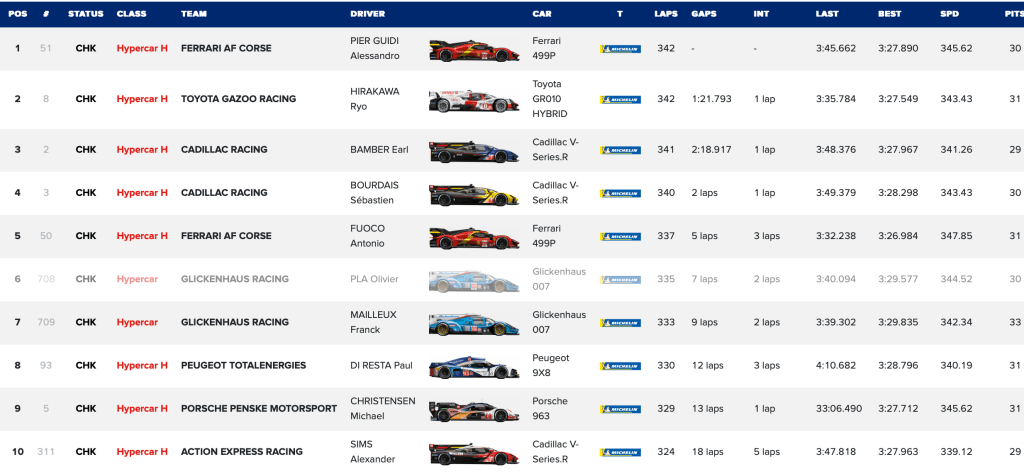Screen dimensions: 1024x474
Task: Click the Michelin logo in the Bourdais row
Action: tap(620, 193)
